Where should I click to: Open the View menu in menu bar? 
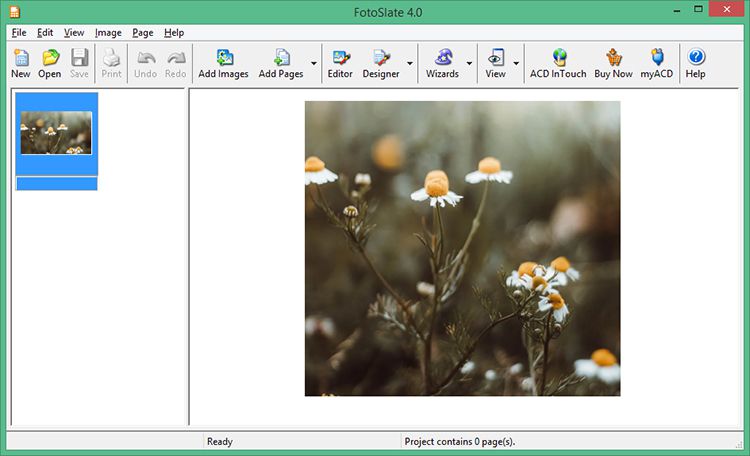(x=74, y=33)
